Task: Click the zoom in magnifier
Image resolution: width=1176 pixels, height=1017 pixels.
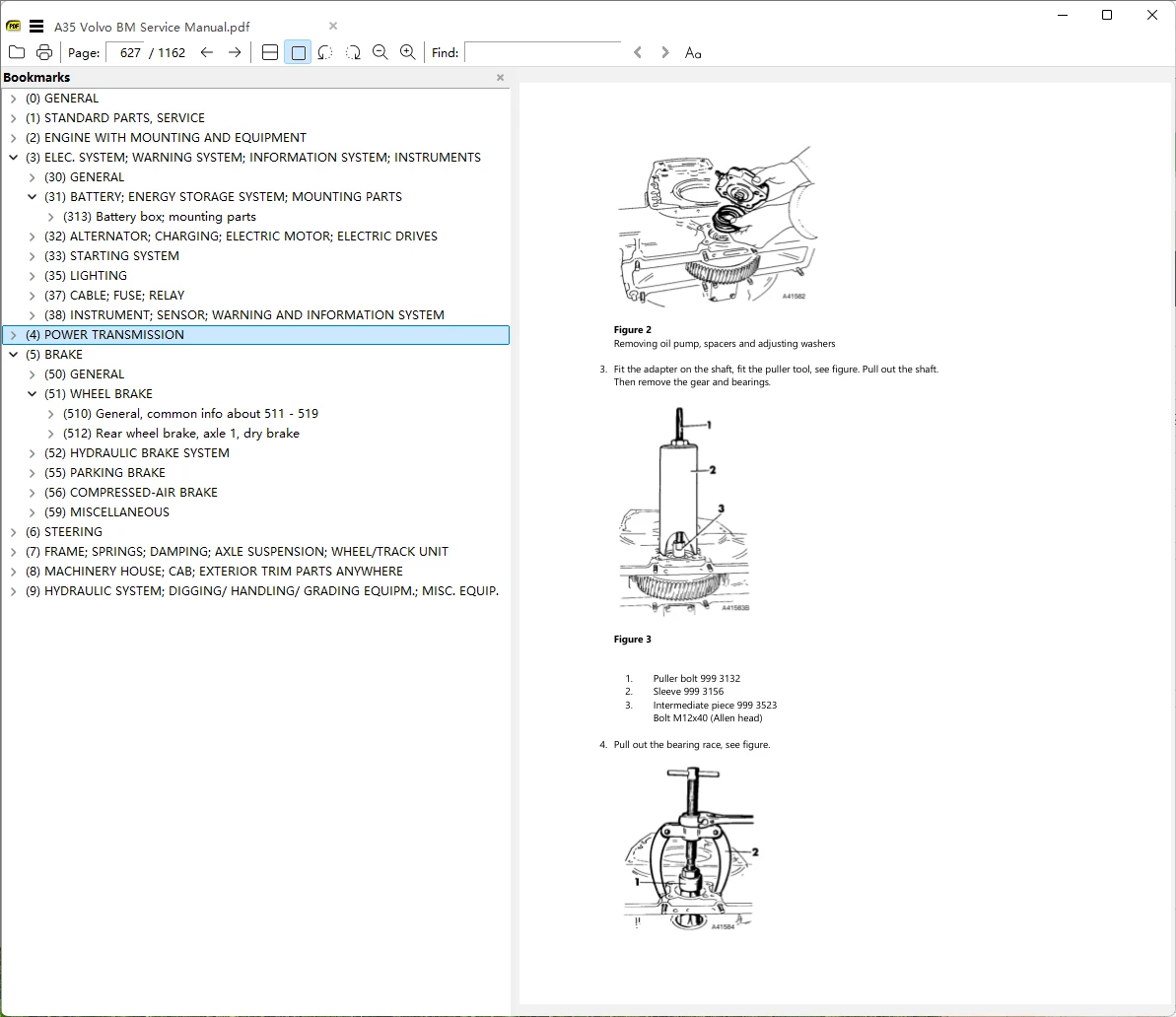Action: tap(407, 52)
